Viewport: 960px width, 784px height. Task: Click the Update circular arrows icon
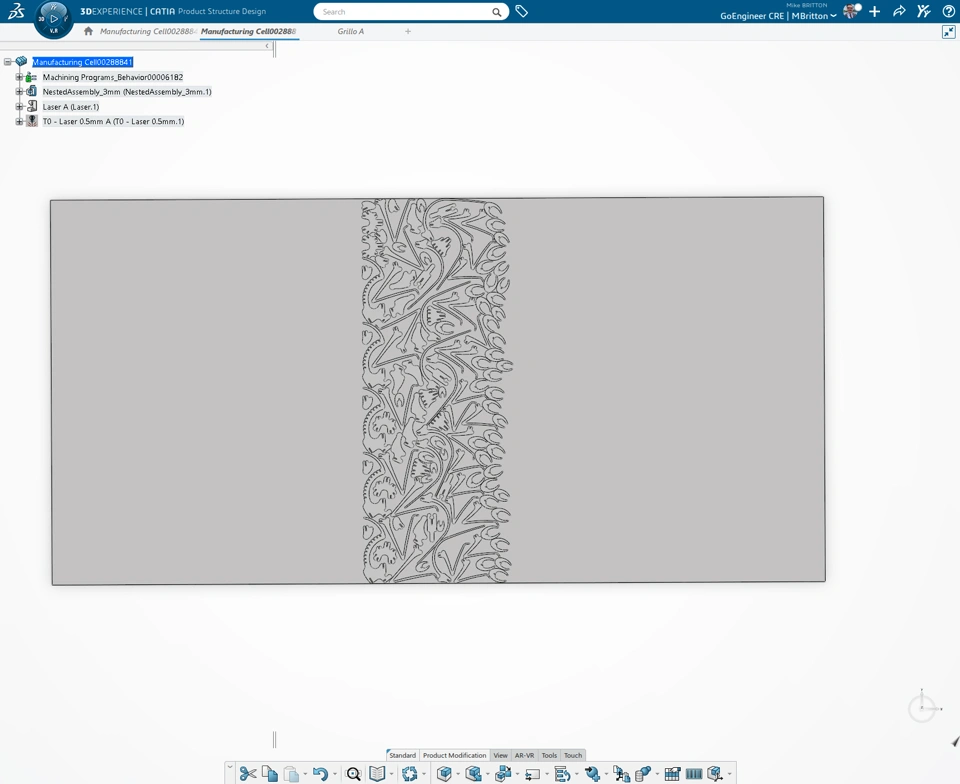(x=410, y=774)
